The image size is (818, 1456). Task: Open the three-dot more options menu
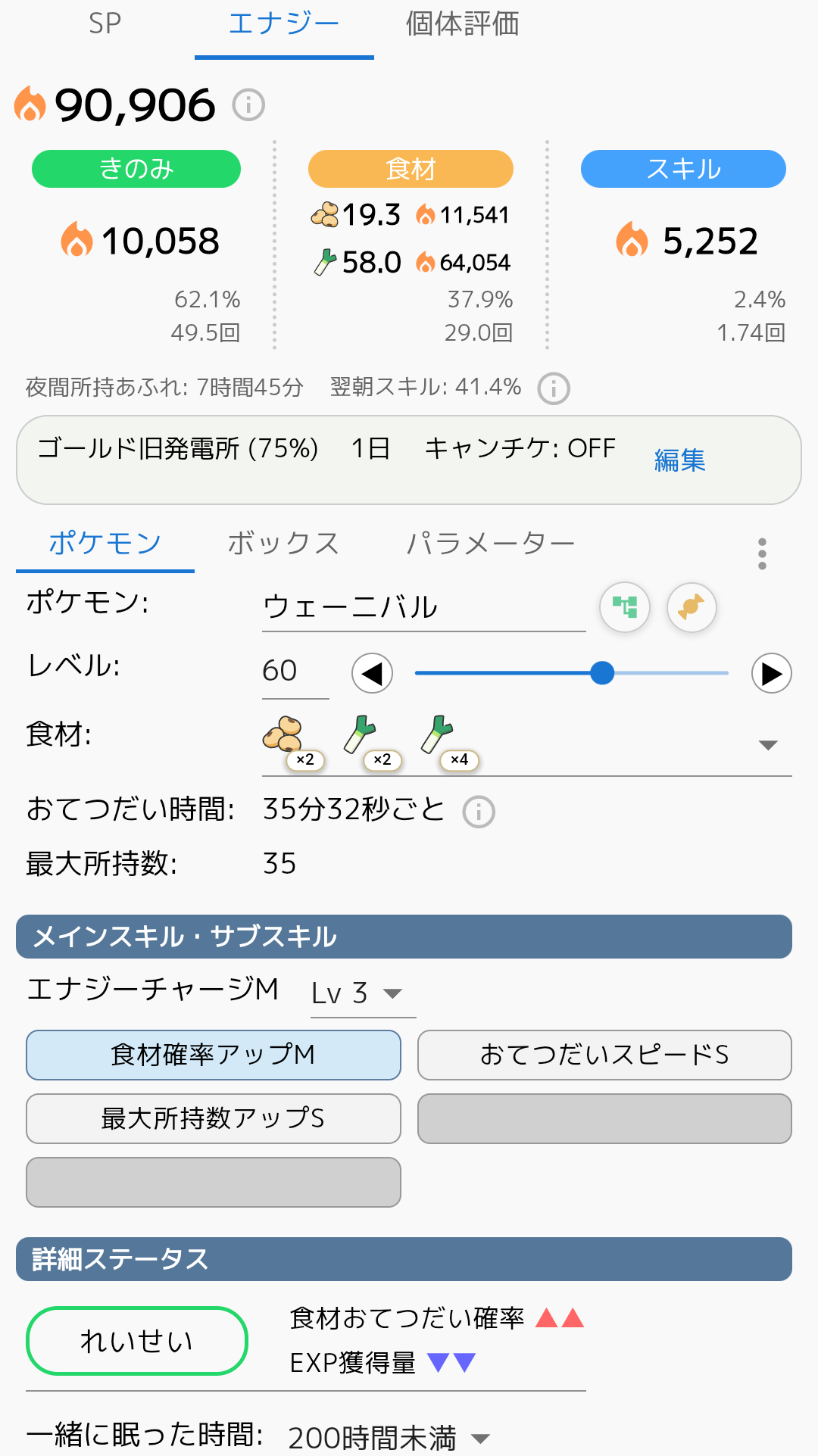762,554
